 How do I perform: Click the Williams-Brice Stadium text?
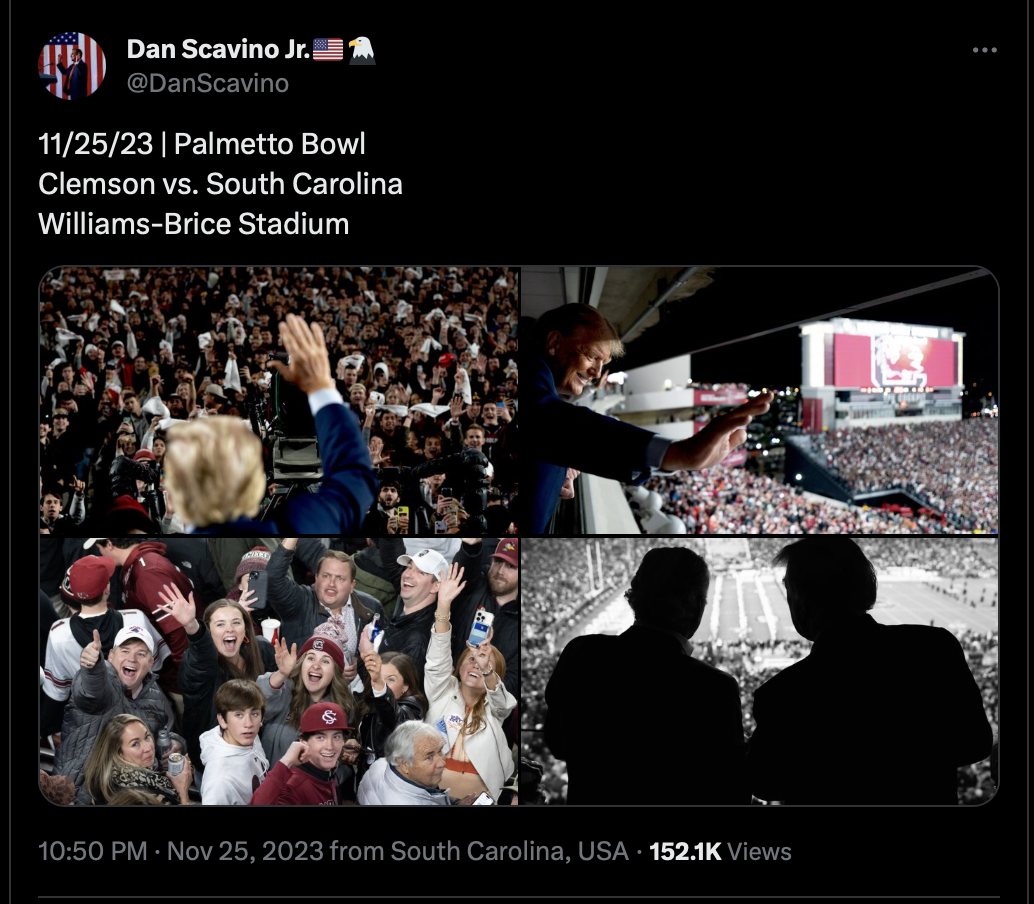coord(194,224)
